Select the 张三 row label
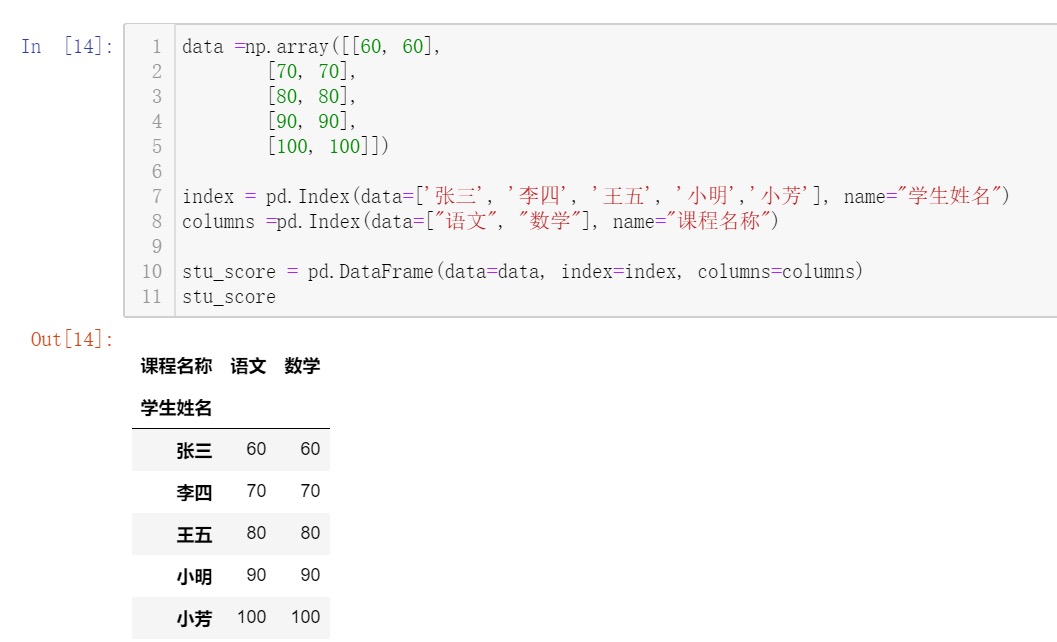The image size is (1057, 642). point(194,450)
